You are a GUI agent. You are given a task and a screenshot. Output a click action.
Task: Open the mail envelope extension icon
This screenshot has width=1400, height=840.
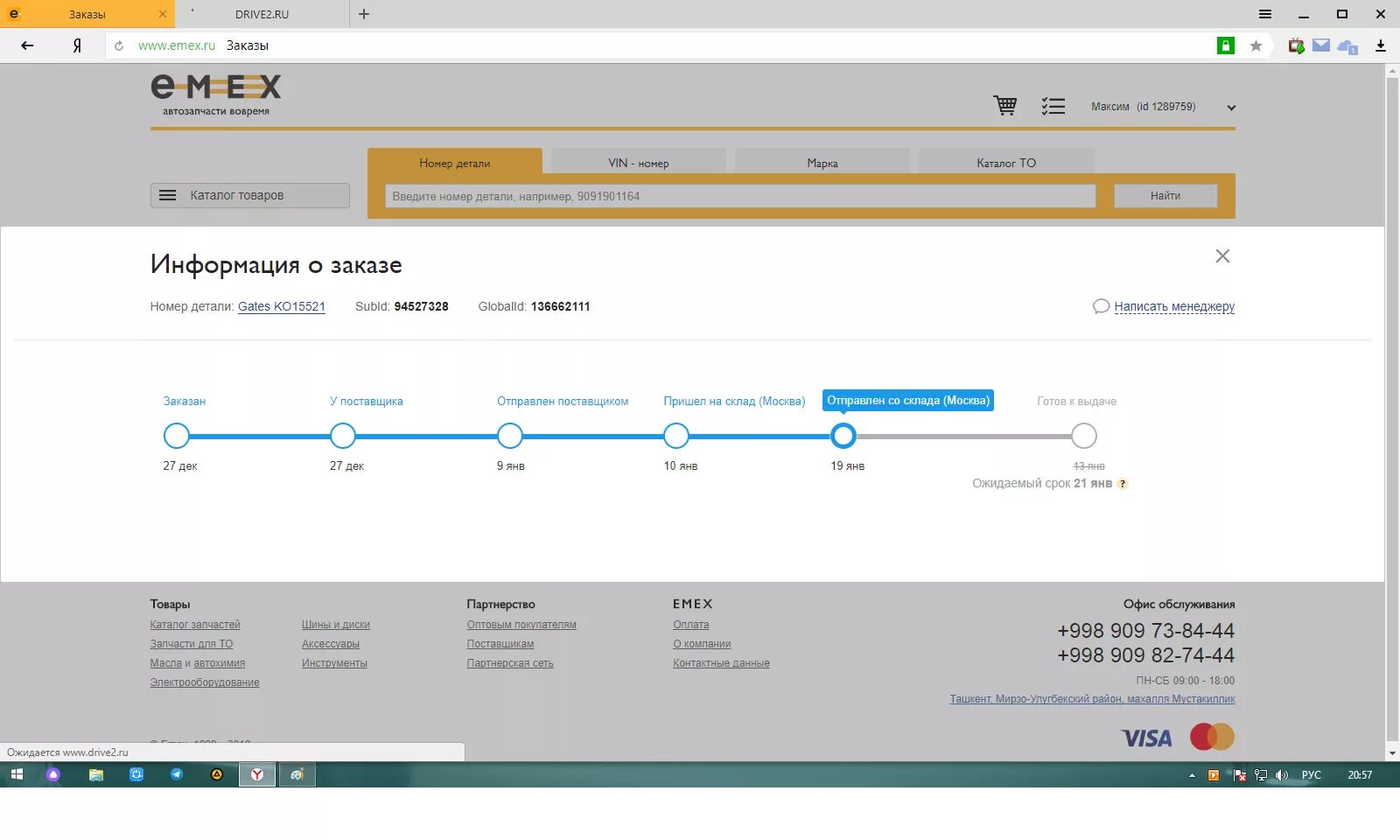tap(1321, 45)
